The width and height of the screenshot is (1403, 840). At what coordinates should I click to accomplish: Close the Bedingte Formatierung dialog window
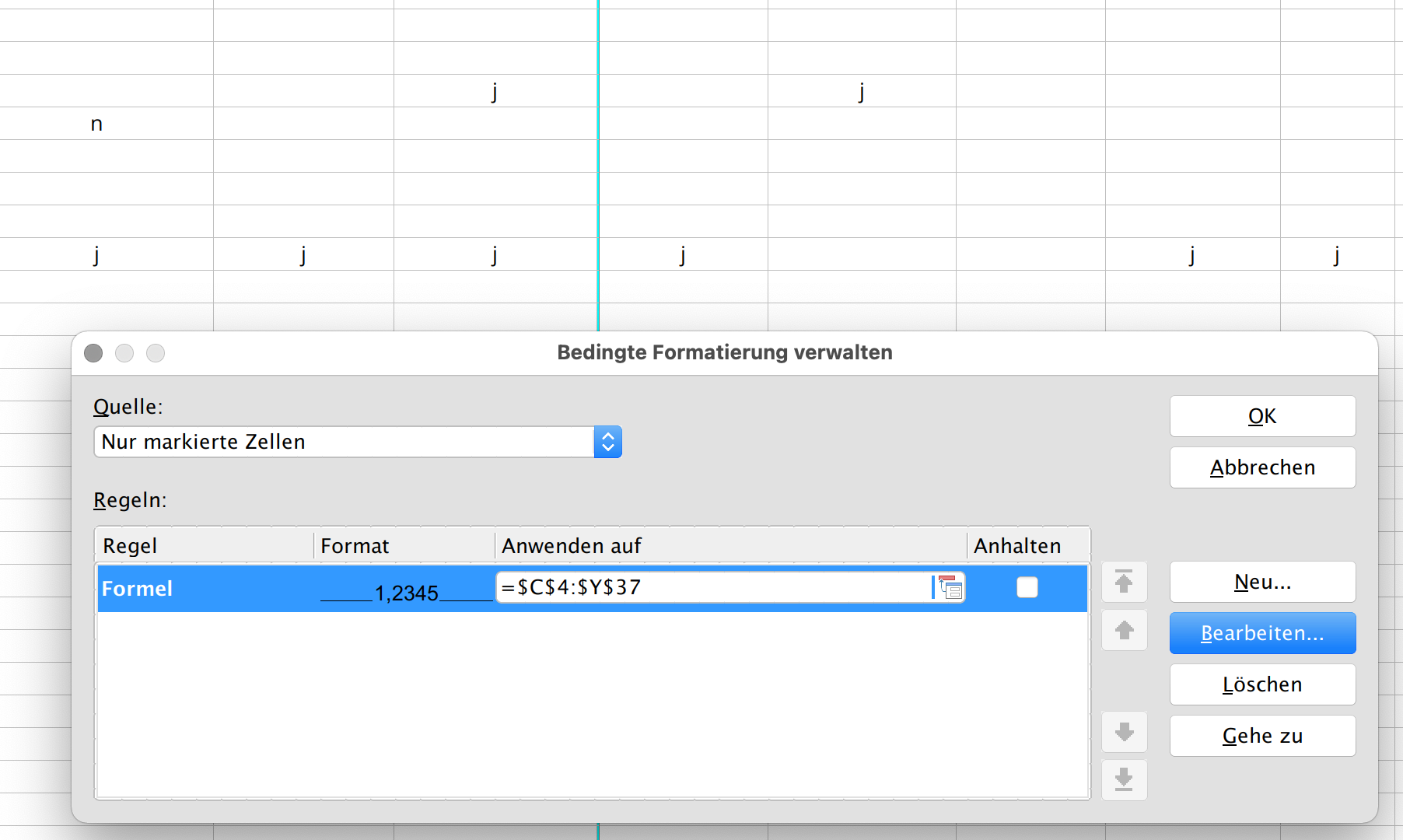[93, 353]
